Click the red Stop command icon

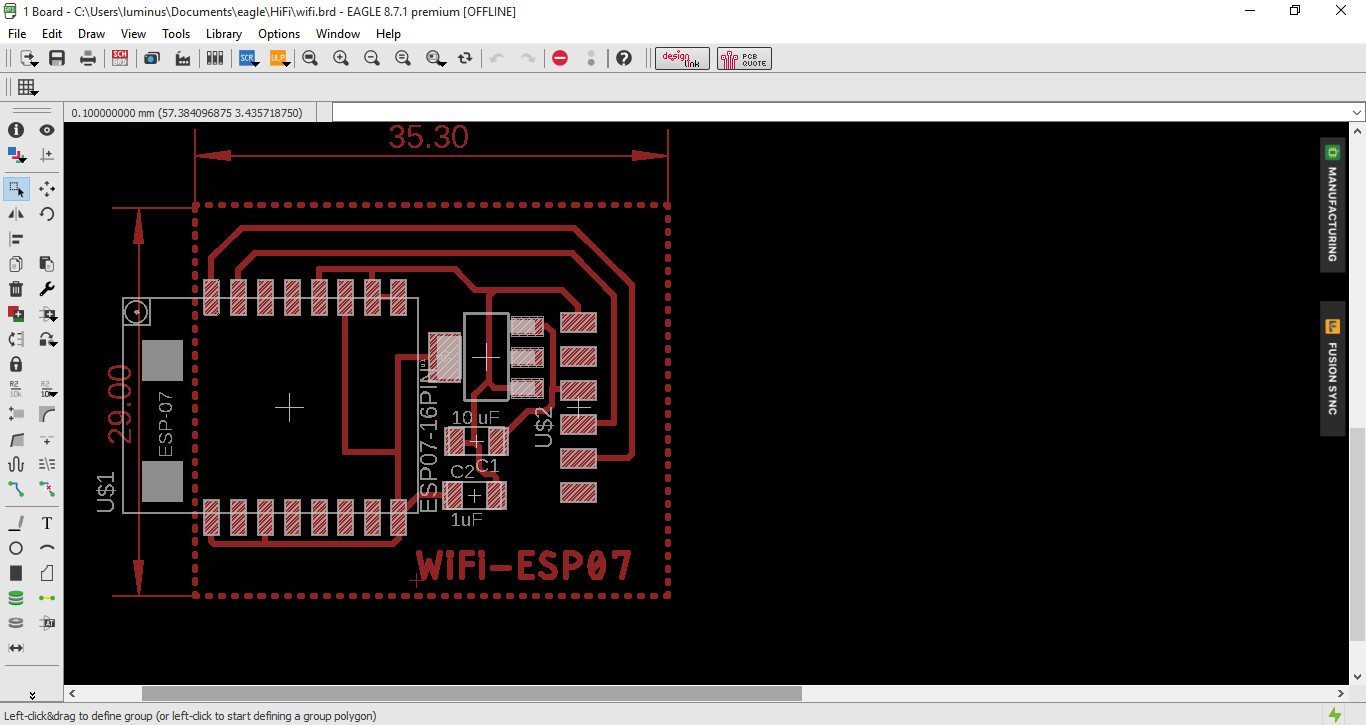(560, 58)
